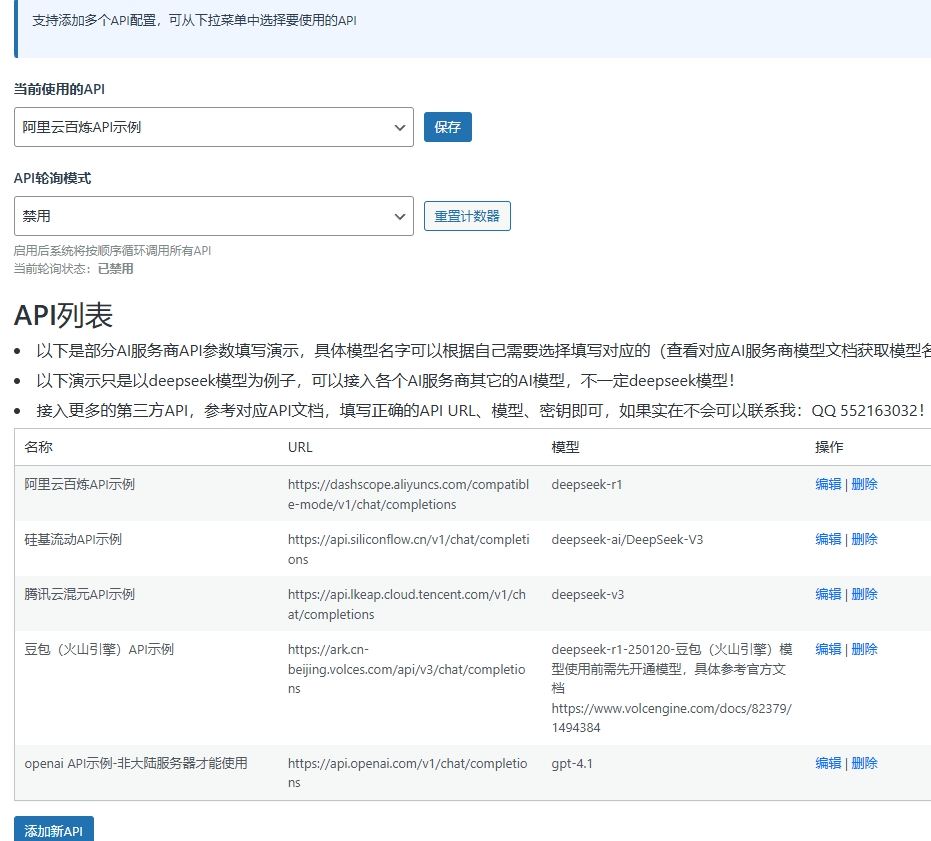Screen dimensions: 931x841
Task: Click the 保存 button
Action: pyautogui.click(x=448, y=127)
